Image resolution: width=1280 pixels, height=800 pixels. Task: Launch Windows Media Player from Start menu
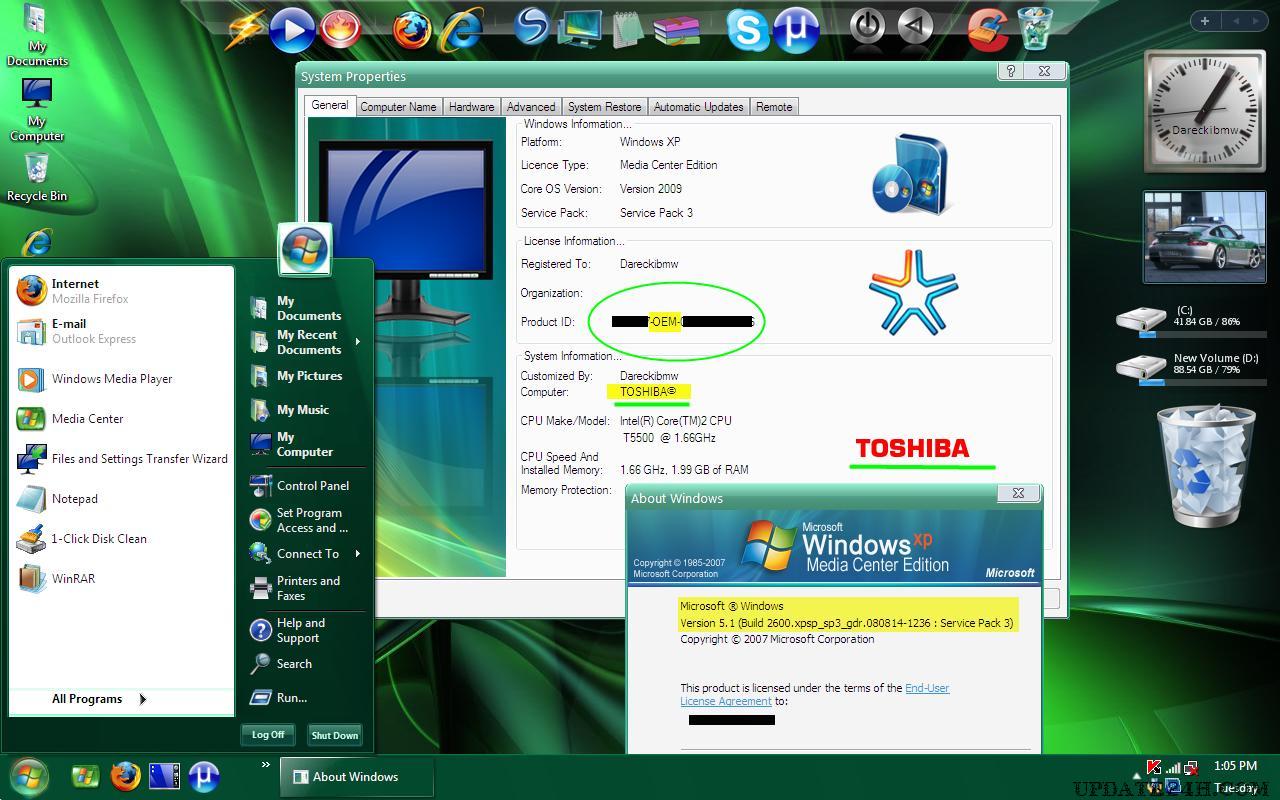(x=122, y=379)
